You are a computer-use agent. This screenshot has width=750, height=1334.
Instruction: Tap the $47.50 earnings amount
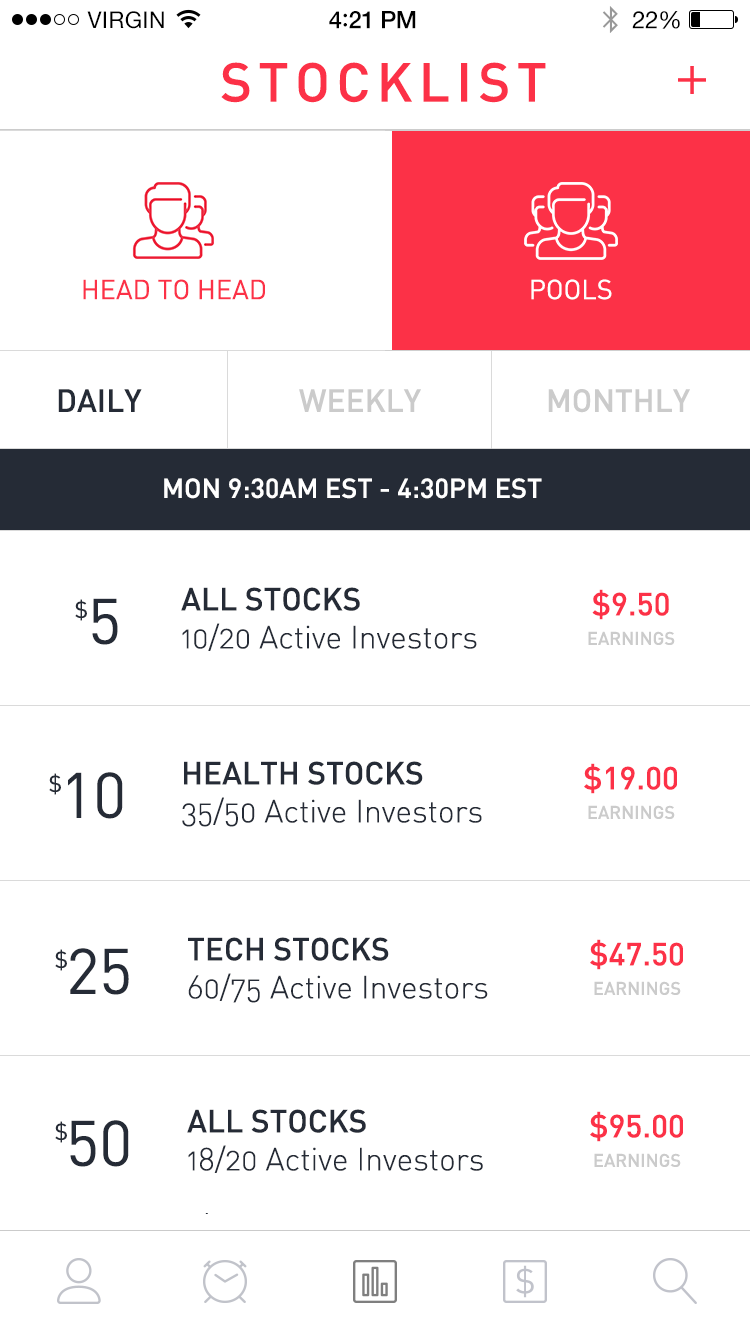tap(637, 954)
